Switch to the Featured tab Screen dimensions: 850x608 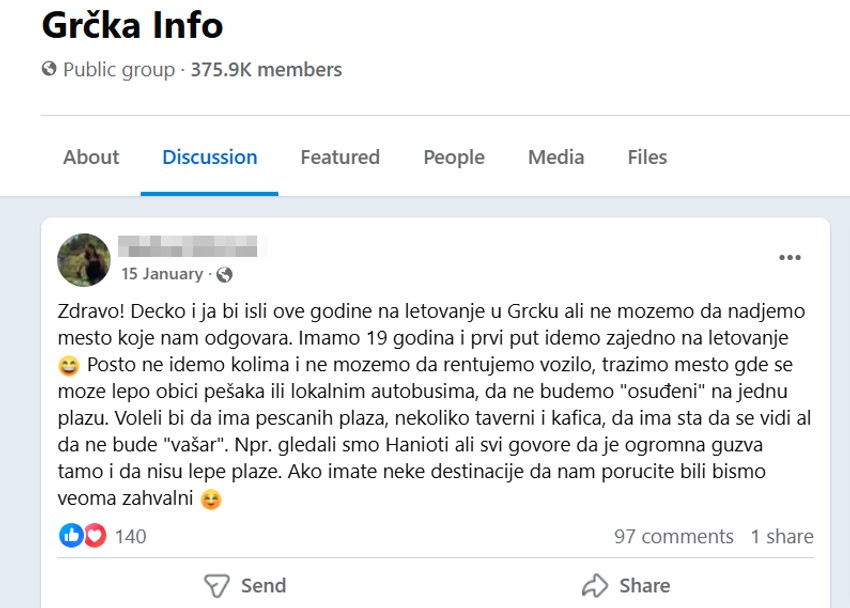340,157
